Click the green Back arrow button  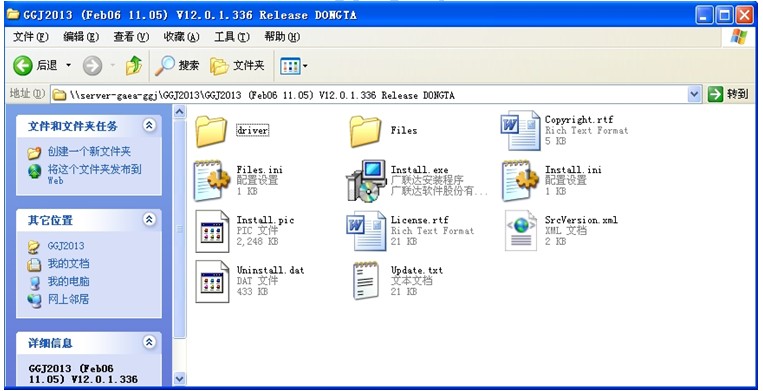coord(23,66)
